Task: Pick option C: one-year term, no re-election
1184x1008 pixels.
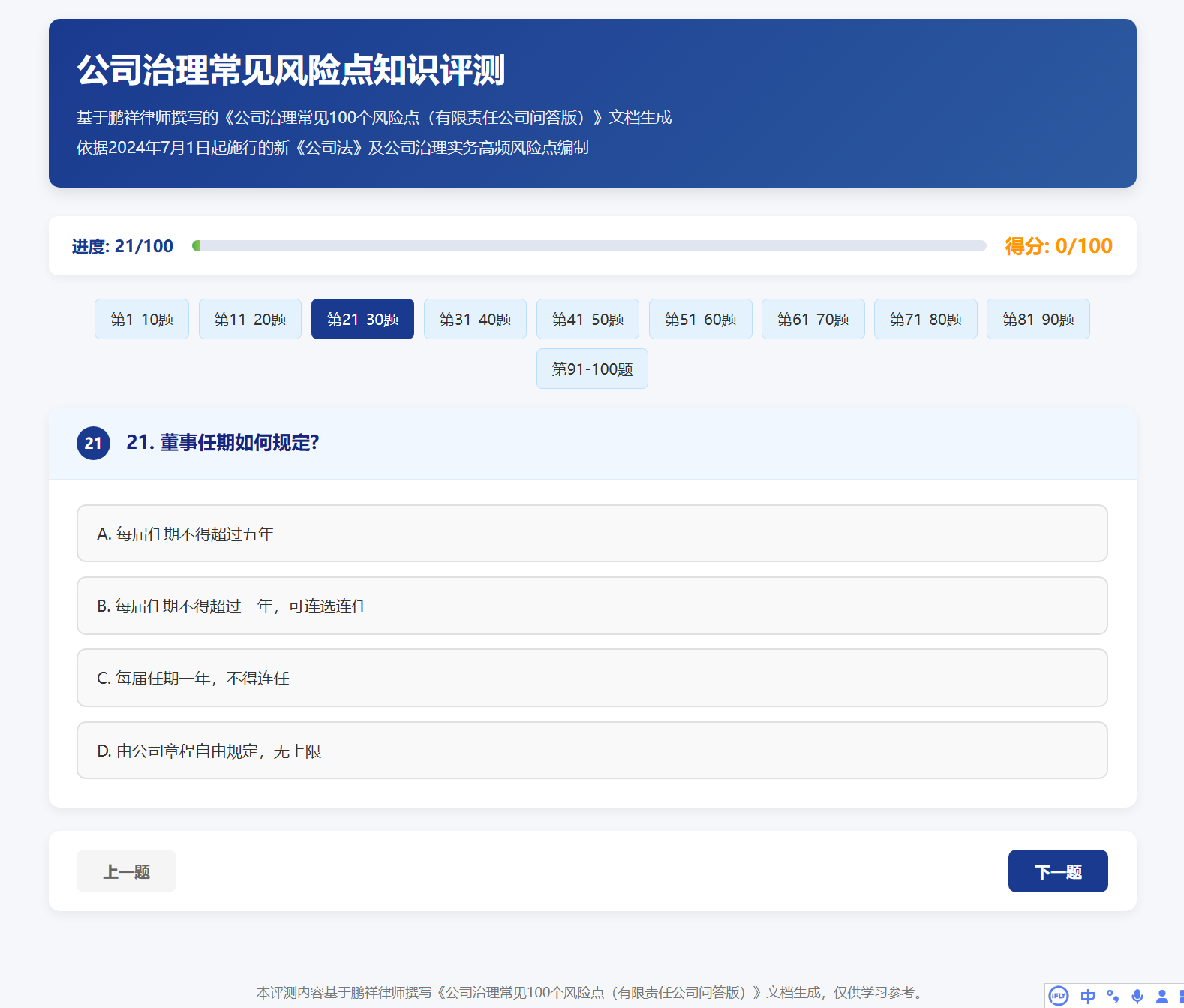Action: coord(592,678)
